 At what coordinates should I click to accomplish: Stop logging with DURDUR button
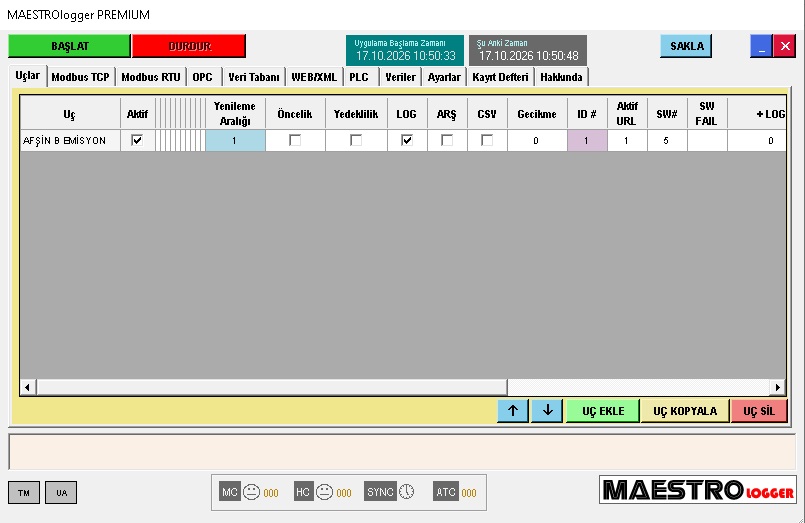(189, 46)
